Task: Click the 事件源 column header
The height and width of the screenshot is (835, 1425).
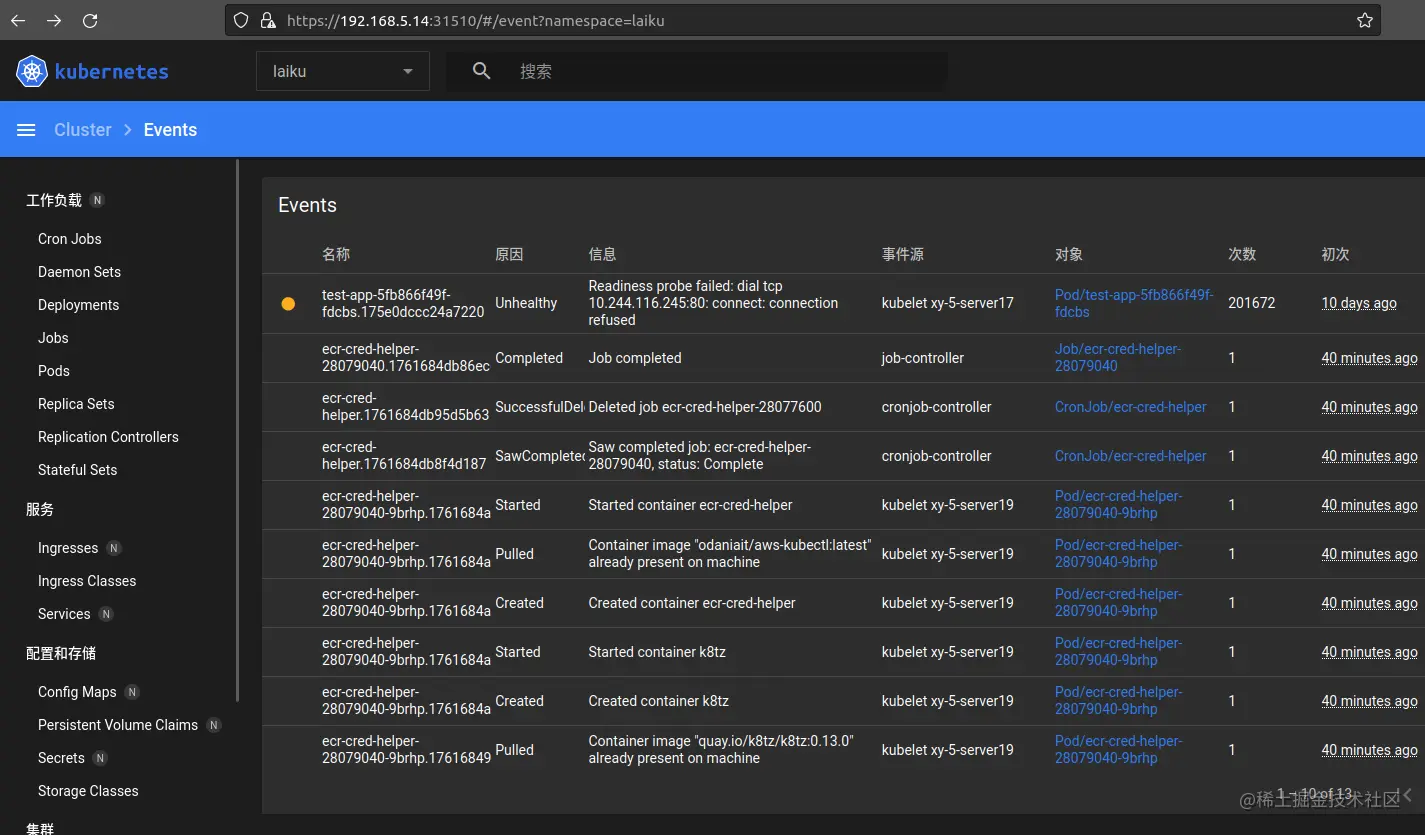Action: 902,254
